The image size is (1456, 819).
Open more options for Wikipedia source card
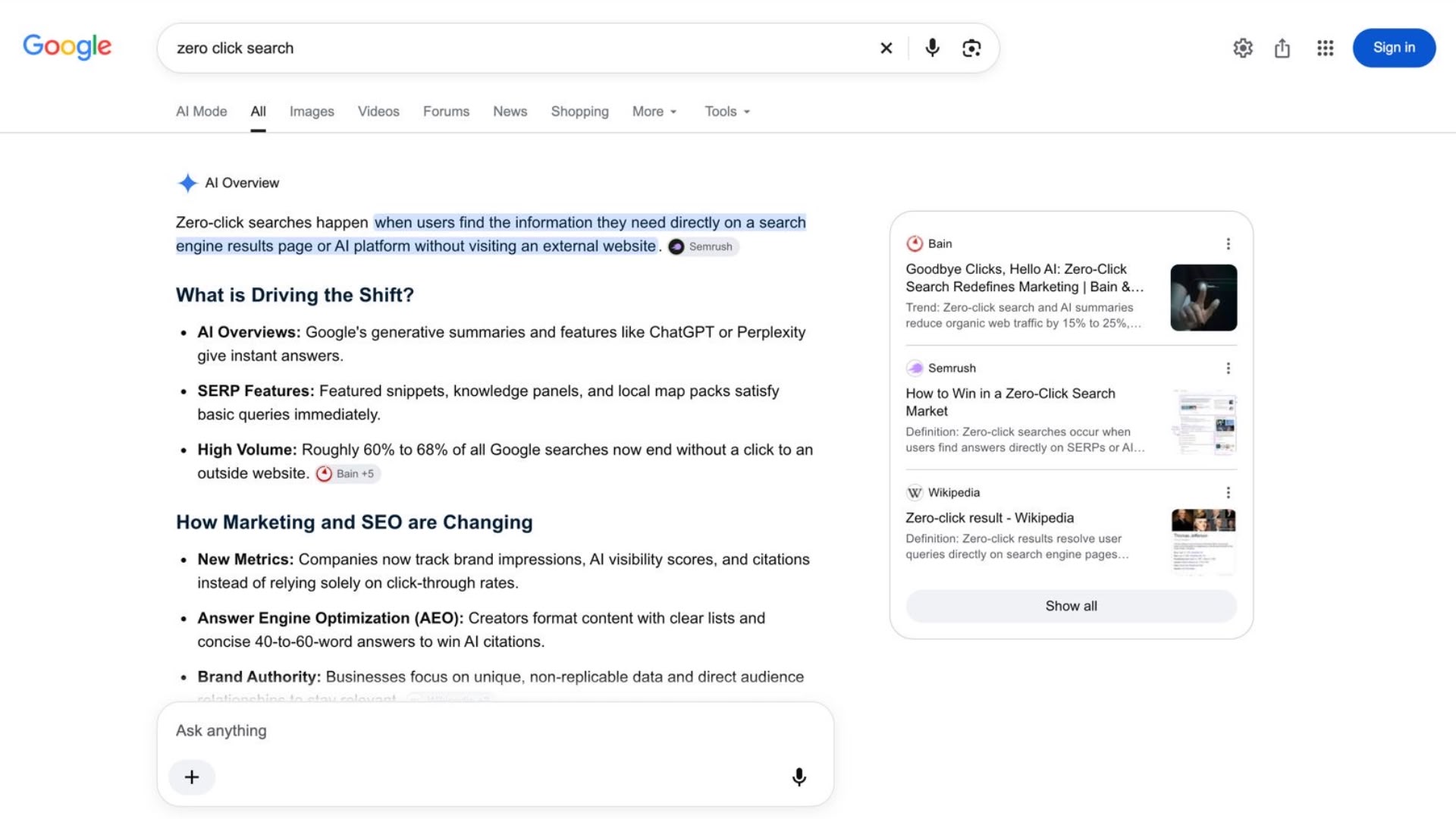point(1228,492)
